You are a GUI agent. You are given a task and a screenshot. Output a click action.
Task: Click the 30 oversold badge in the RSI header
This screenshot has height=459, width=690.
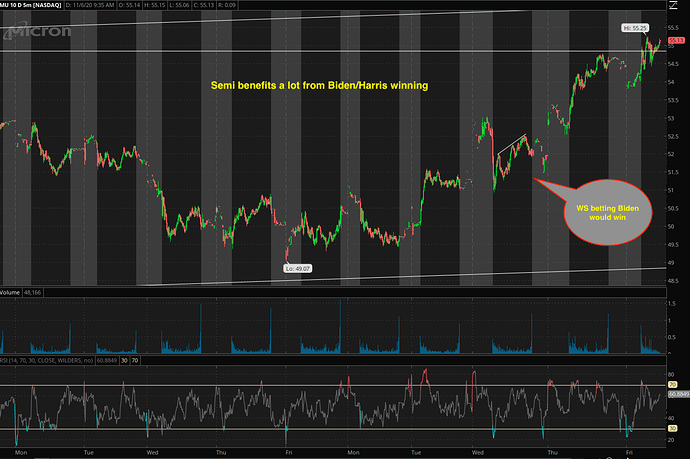[x=125, y=361]
